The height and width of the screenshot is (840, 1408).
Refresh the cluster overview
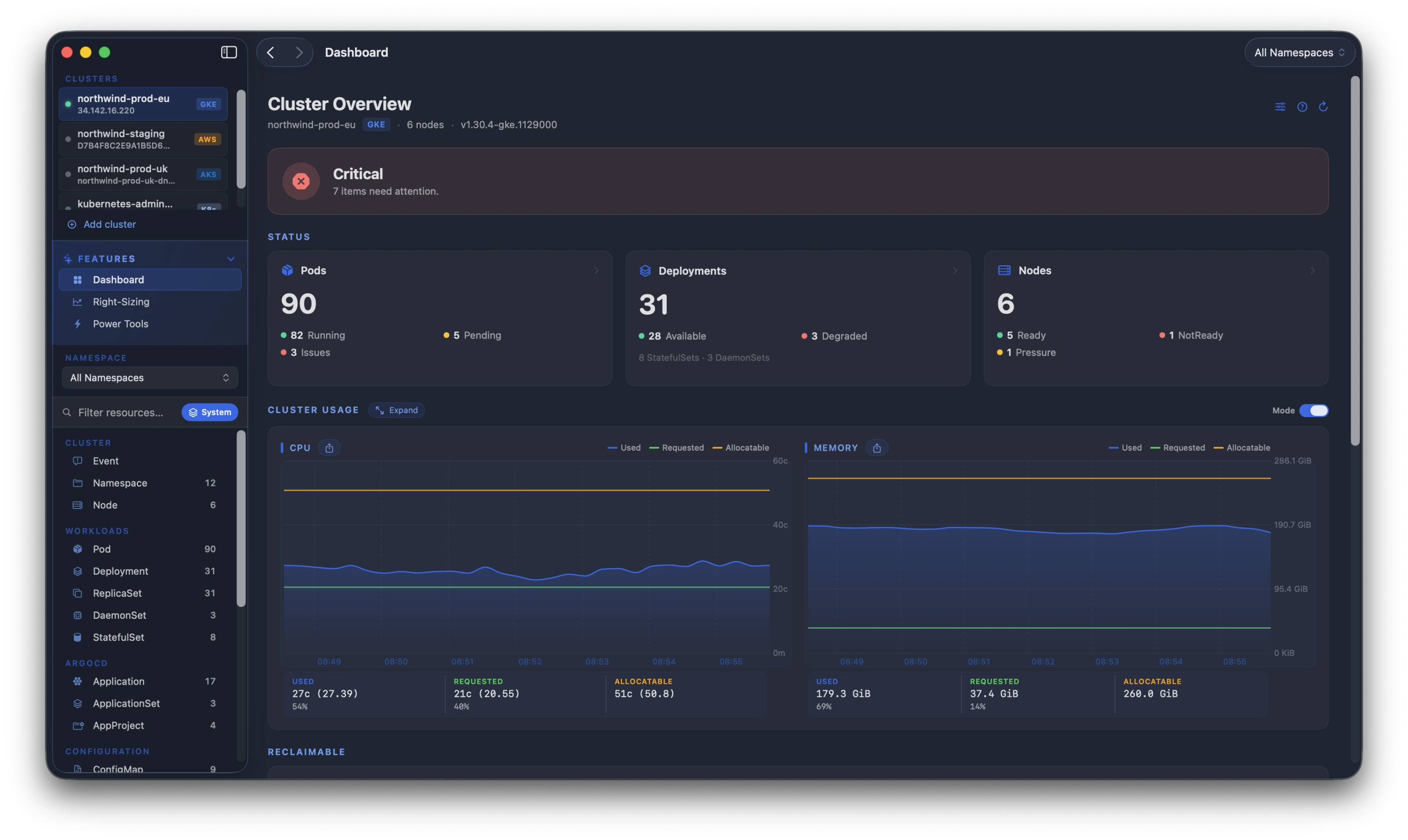pos(1323,106)
